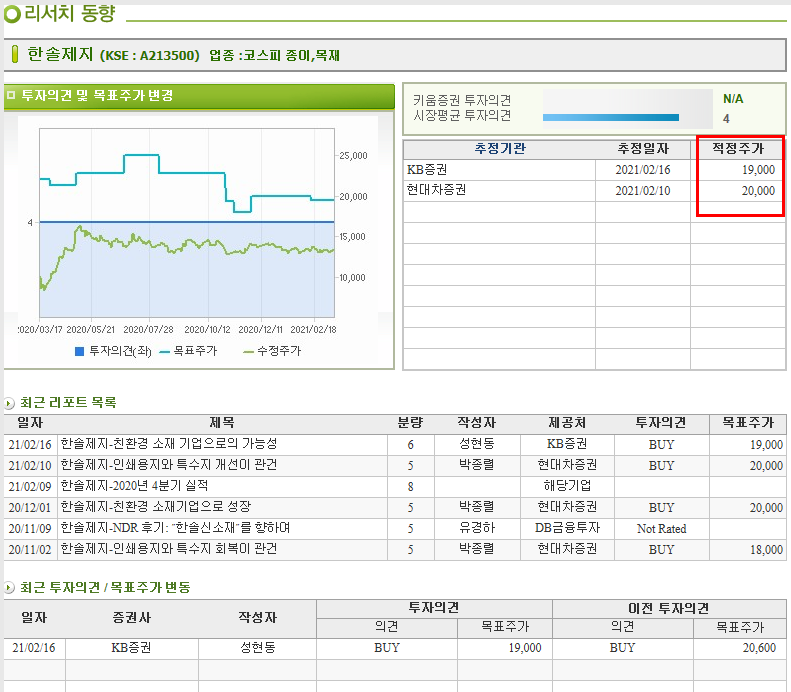Click the Not Rated opinion cell

point(661,529)
